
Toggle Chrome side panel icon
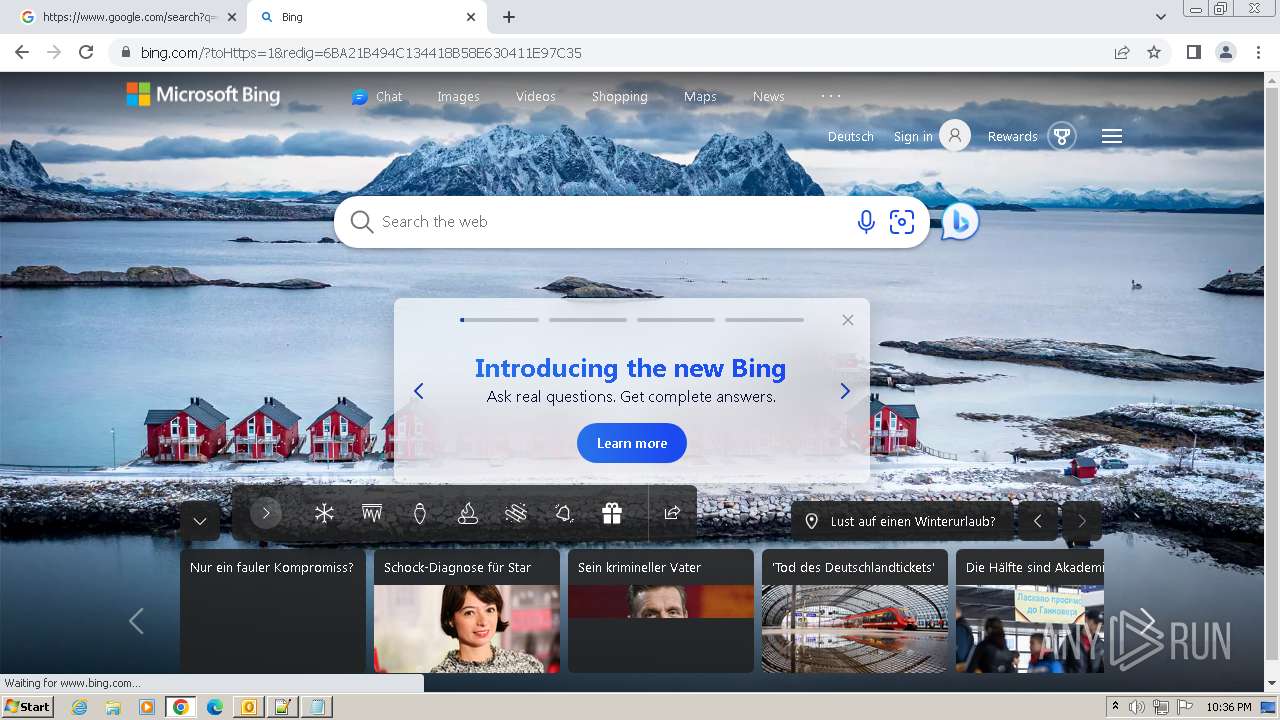click(1193, 52)
